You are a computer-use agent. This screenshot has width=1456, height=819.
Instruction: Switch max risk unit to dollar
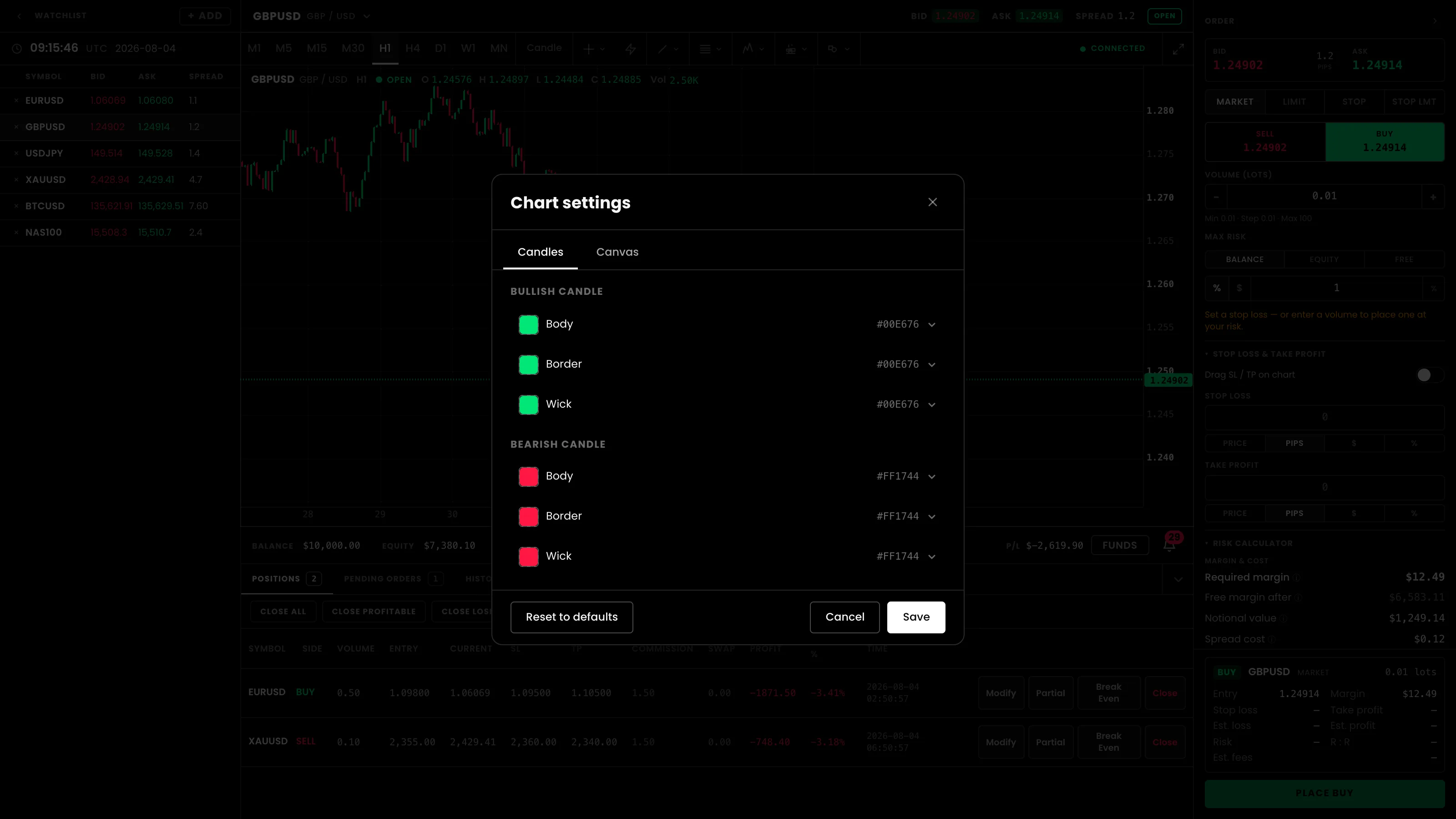1239,288
